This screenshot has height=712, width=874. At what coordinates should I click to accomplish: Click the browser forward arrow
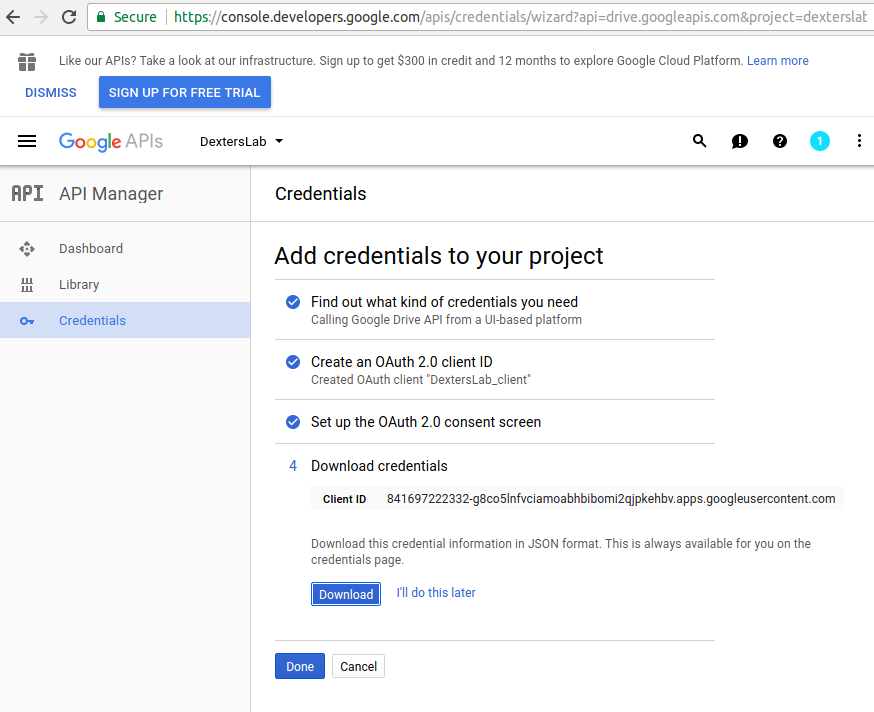point(41,17)
